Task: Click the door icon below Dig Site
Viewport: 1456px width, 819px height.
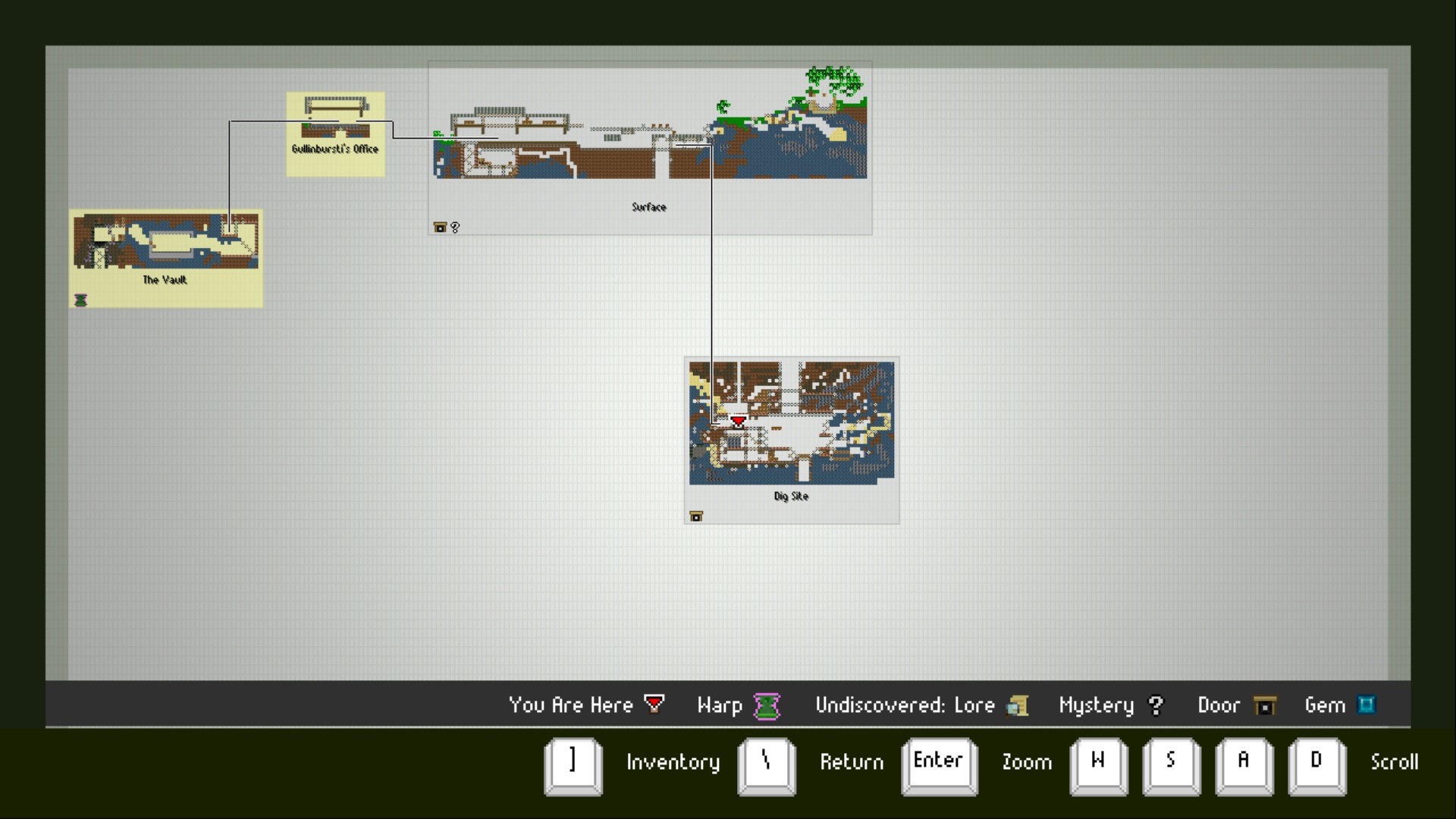Action: pyautogui.click(x=696, y=516)
